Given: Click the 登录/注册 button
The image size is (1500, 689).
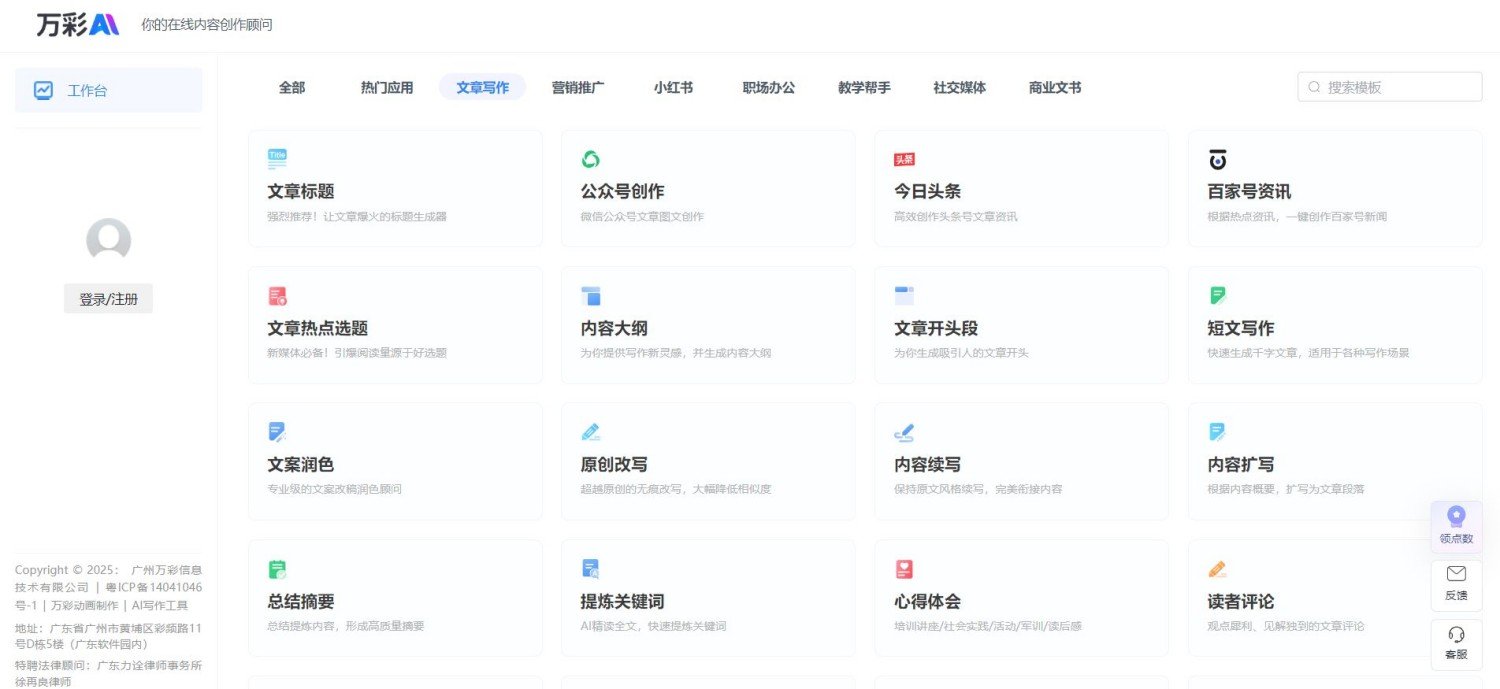Looking at the screenshot, I should click(108, 297).
